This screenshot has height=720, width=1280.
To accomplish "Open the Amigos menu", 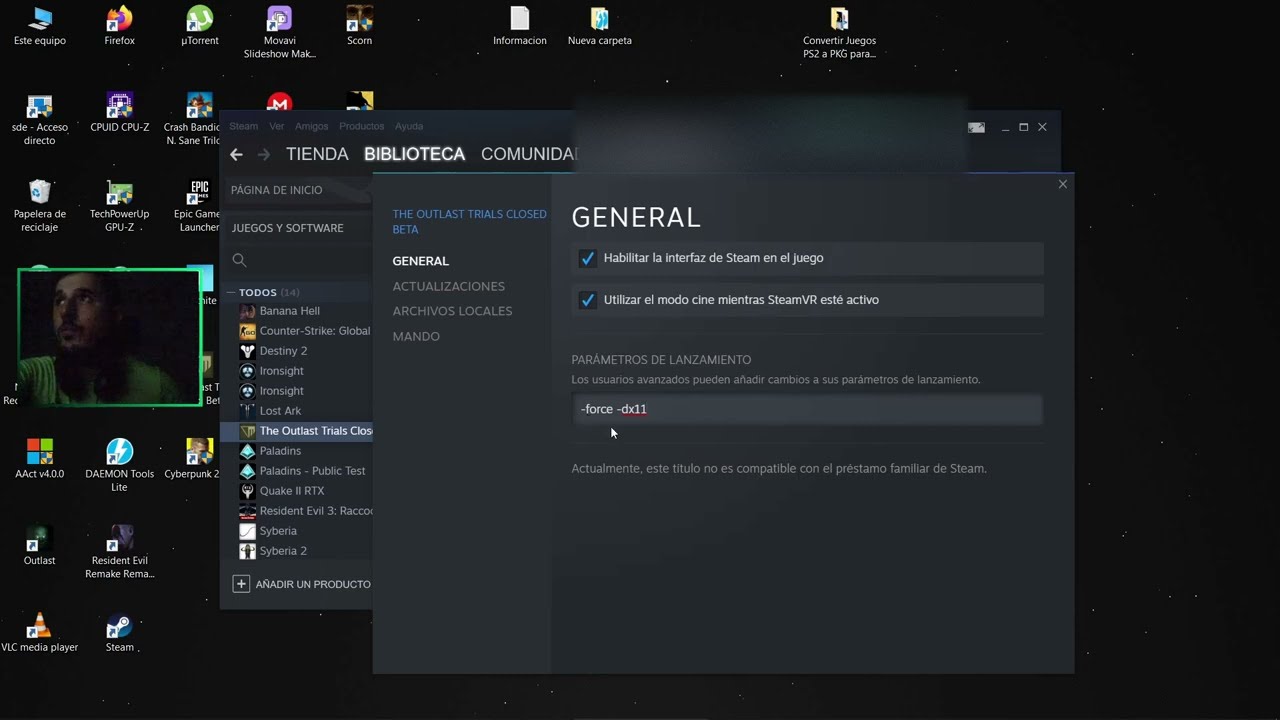I will pos(312,126).
